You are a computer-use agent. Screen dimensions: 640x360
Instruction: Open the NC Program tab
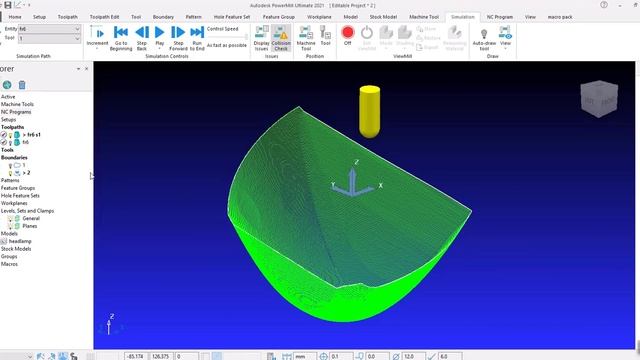tap(500, 17)
